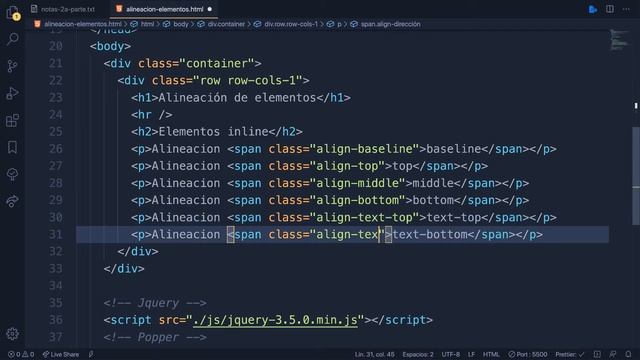Click Prettier status indicator

(x=569, y=354)
